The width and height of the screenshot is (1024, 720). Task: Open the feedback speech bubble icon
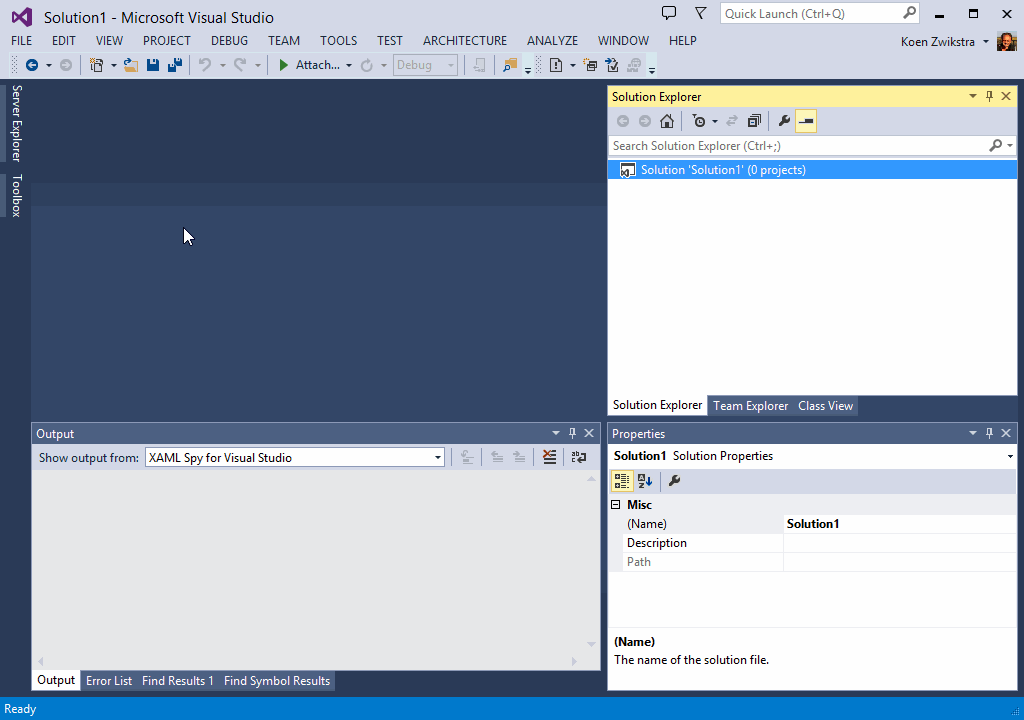669,13
